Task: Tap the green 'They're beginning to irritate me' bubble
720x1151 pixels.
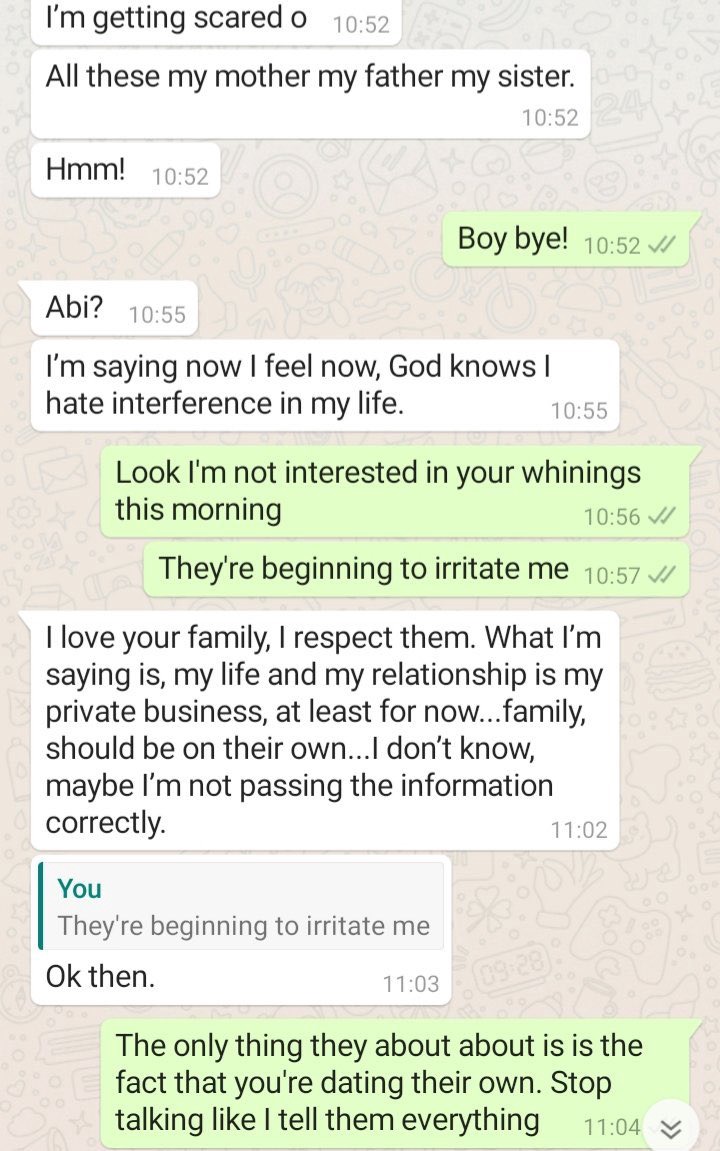Action: 416,570
